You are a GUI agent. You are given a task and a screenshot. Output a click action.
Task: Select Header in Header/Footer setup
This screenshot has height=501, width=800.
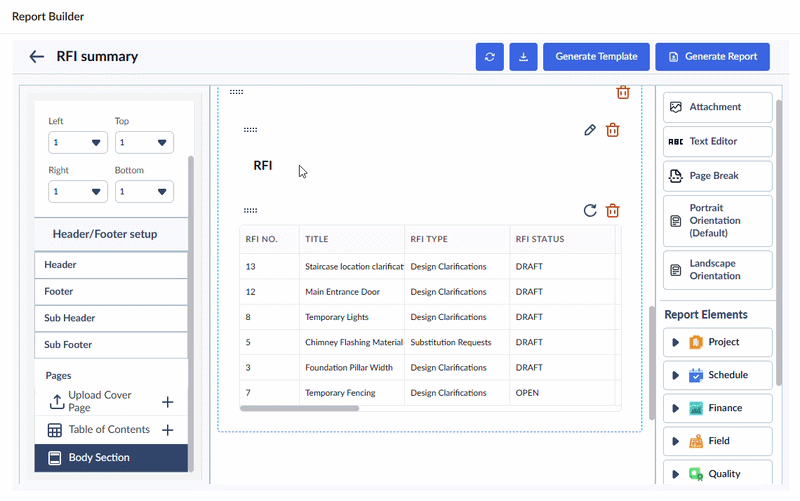(111, 265)
